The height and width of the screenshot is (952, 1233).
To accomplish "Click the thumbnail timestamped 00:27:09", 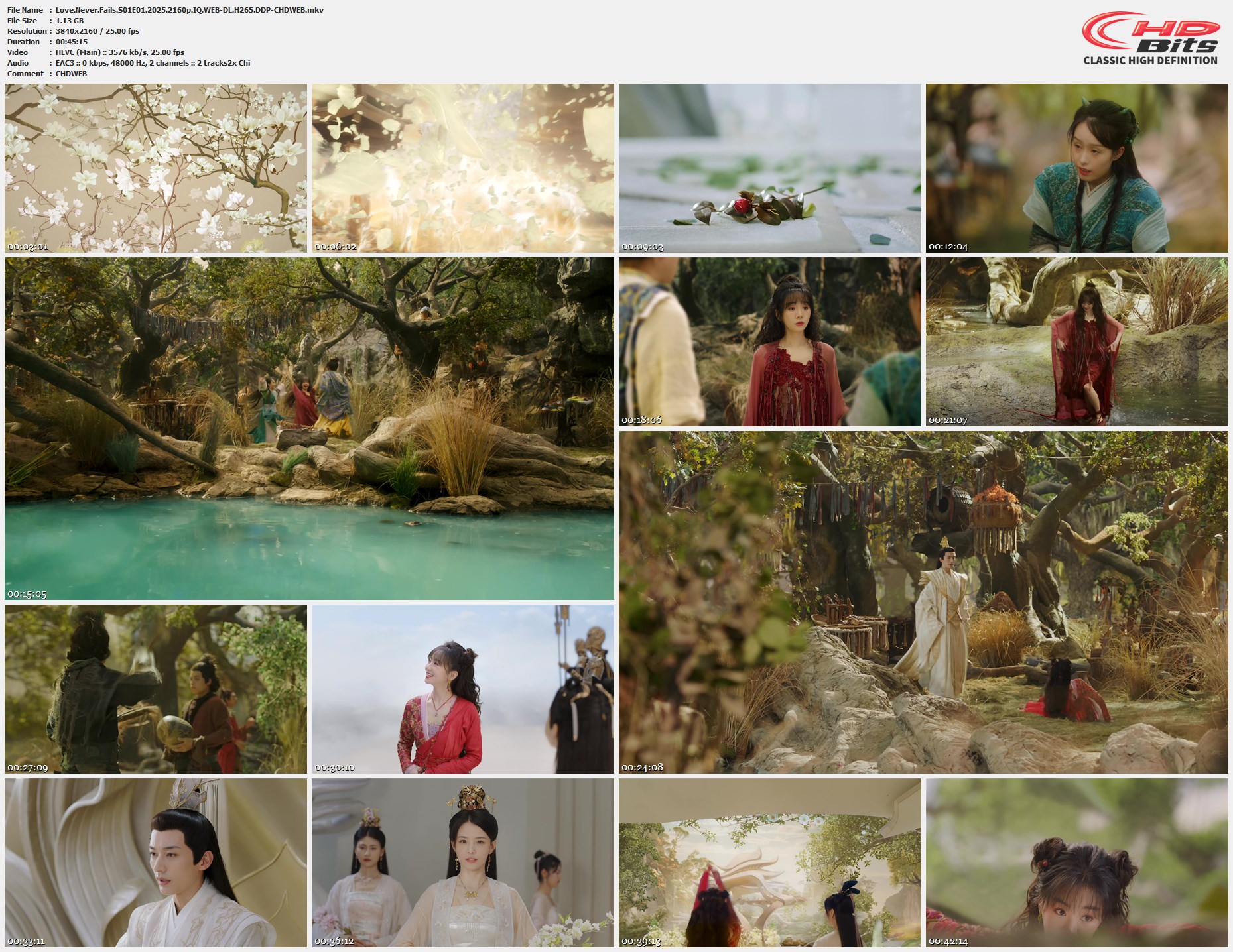I will pos(156,689).
